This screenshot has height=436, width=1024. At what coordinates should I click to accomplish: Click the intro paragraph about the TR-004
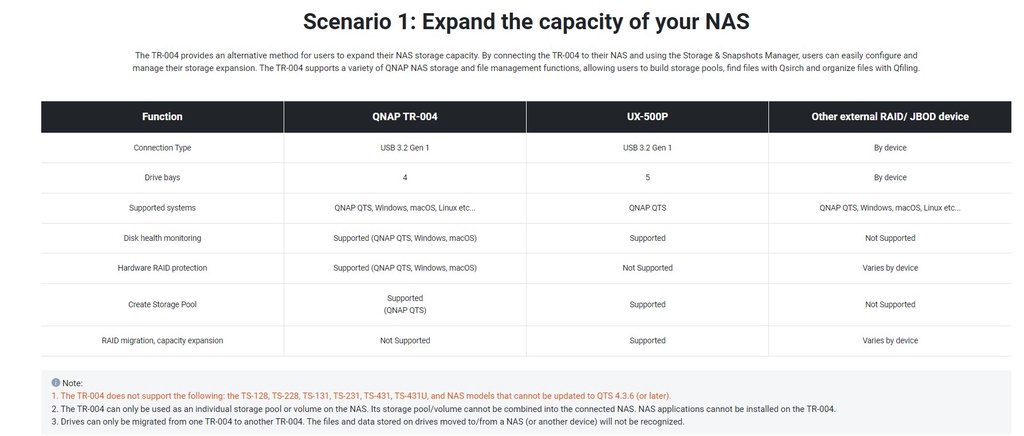click(x=526, y=61)
